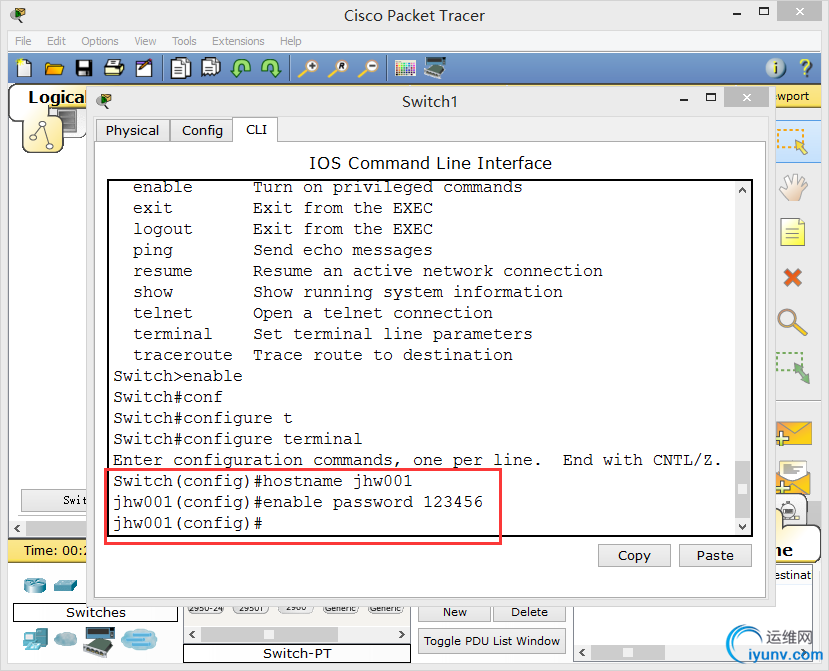Click the device list horizontal scrollbar thumb
Image resolution: width=829 pixels, height=671 pixels.
(270, 634)
